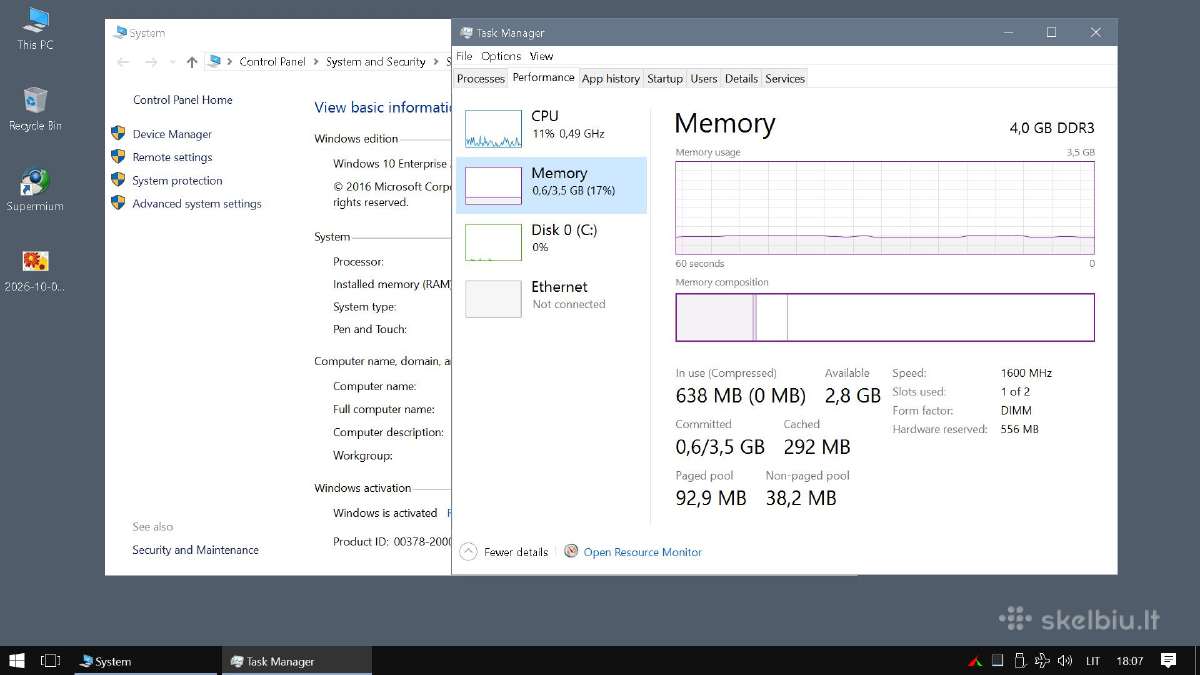The image size is (1200, 675).
Task: Select the 2026-10-0... desktop file icon
Action: point(35,270)
